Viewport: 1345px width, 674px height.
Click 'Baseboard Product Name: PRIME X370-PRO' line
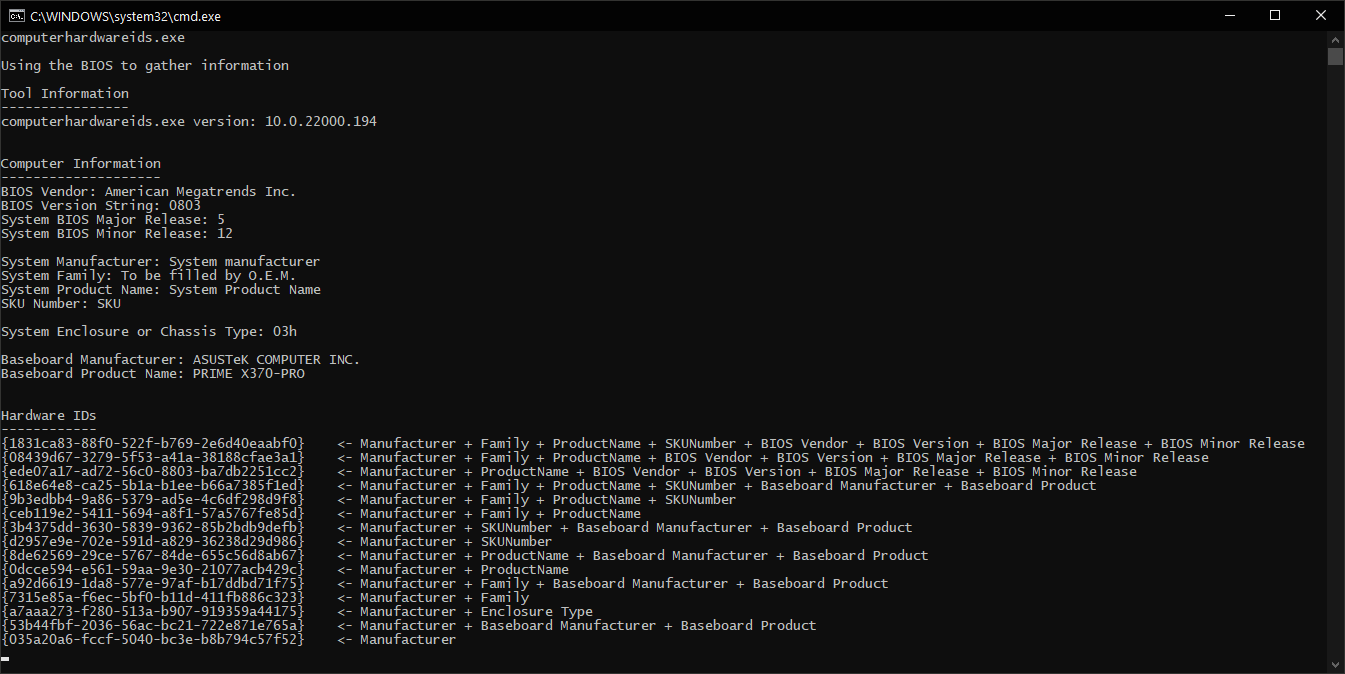click(153, 373)
